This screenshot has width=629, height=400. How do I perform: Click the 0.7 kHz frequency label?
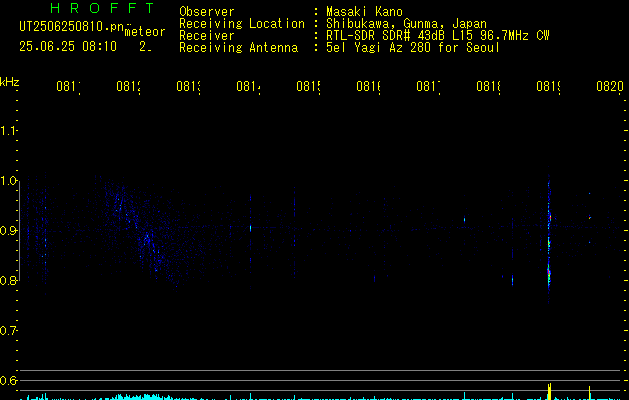pyautogui.click(x=8, y=330)
